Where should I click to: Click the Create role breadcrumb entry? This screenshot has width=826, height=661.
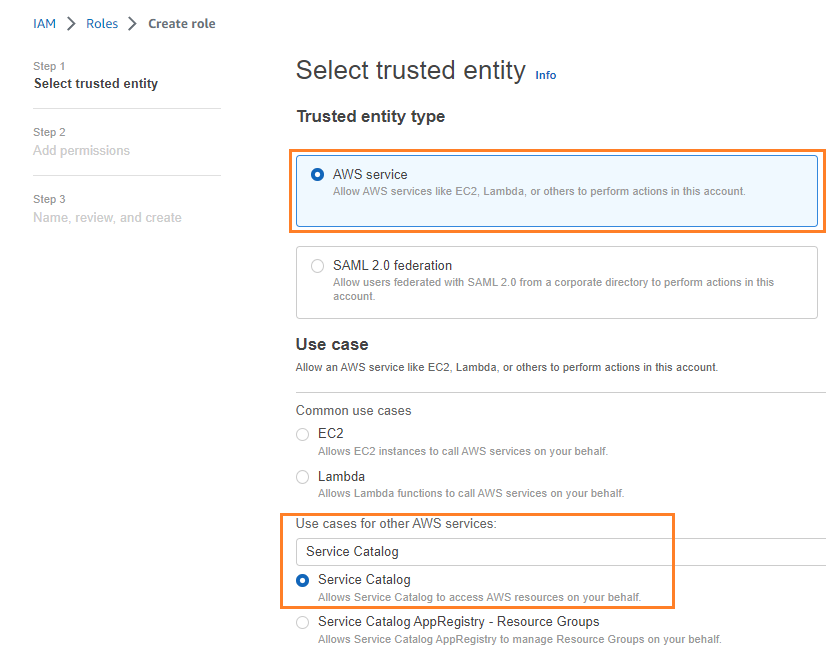[x=181, y=23]
